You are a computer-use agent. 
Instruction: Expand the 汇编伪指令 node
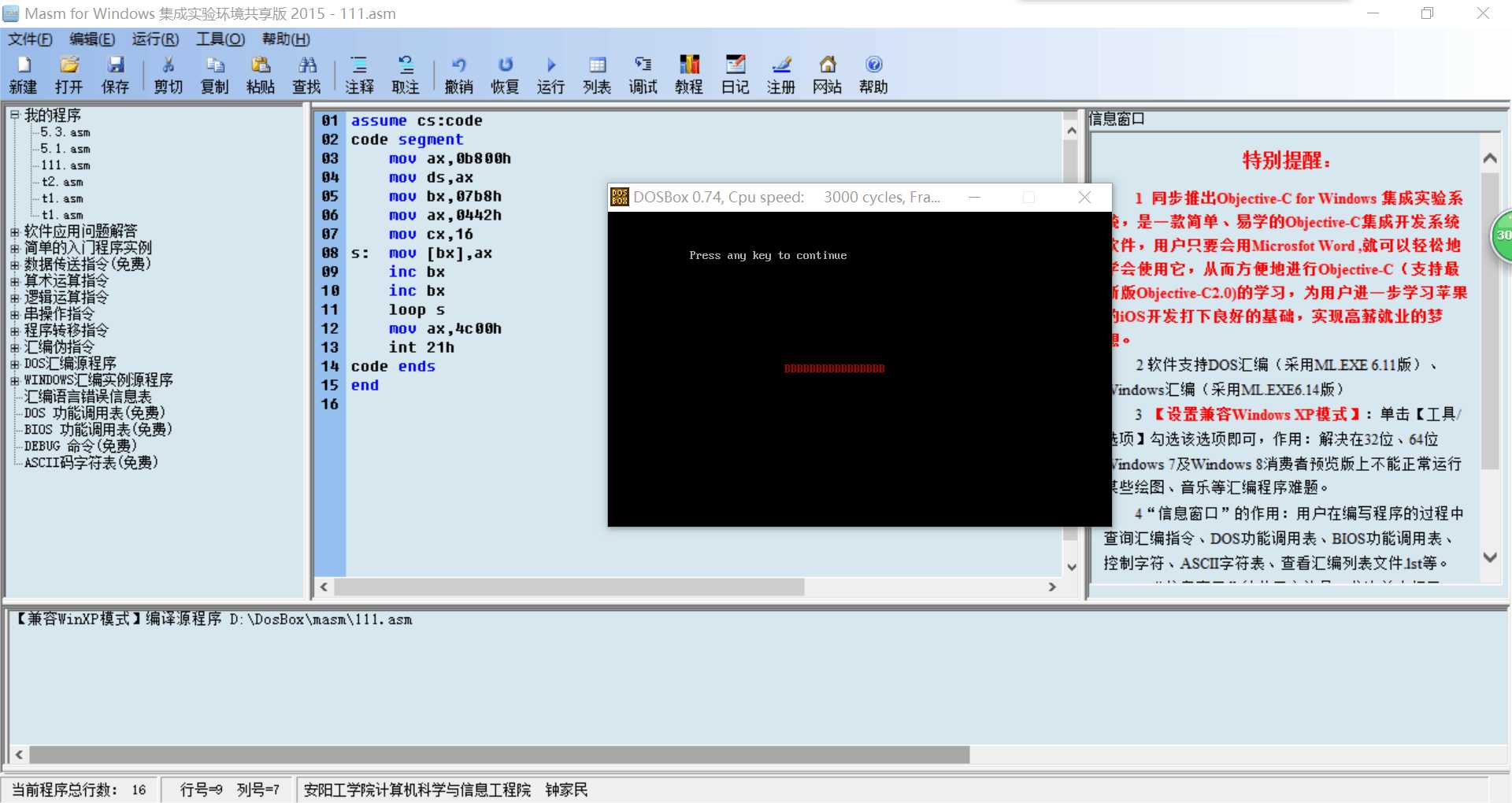[14, 347]
